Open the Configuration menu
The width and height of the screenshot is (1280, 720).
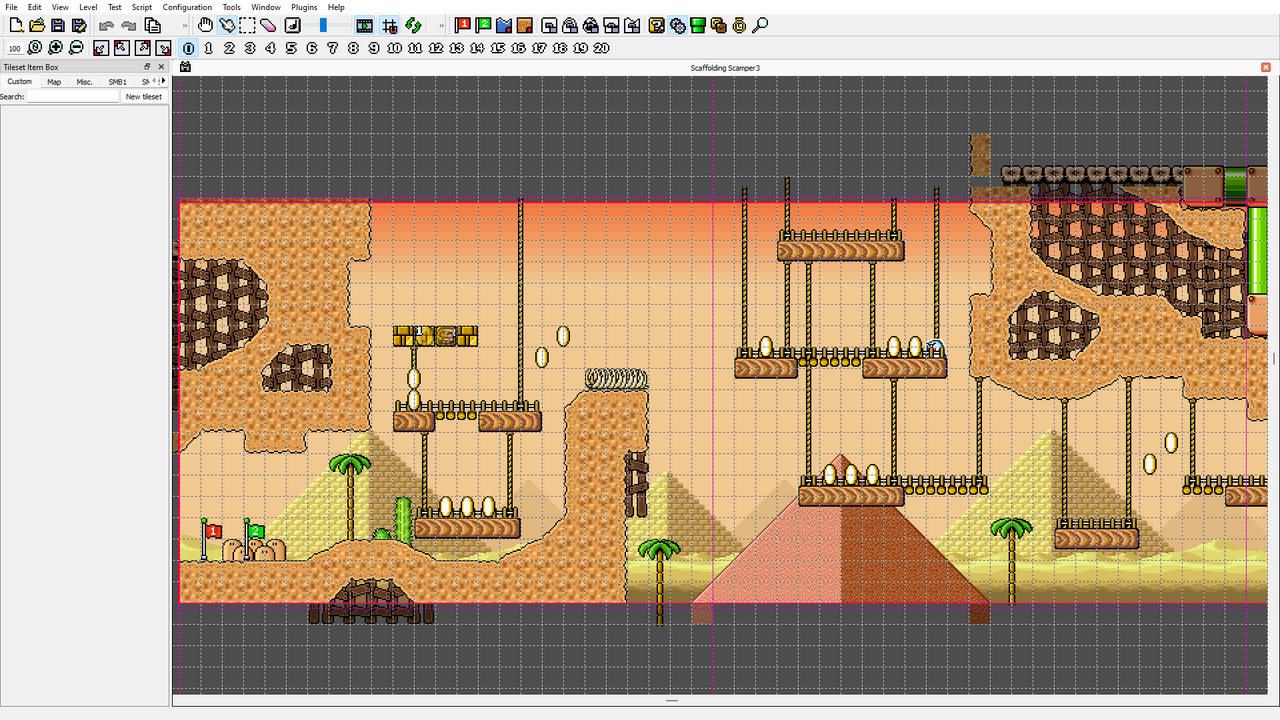[x=187, y=7]
